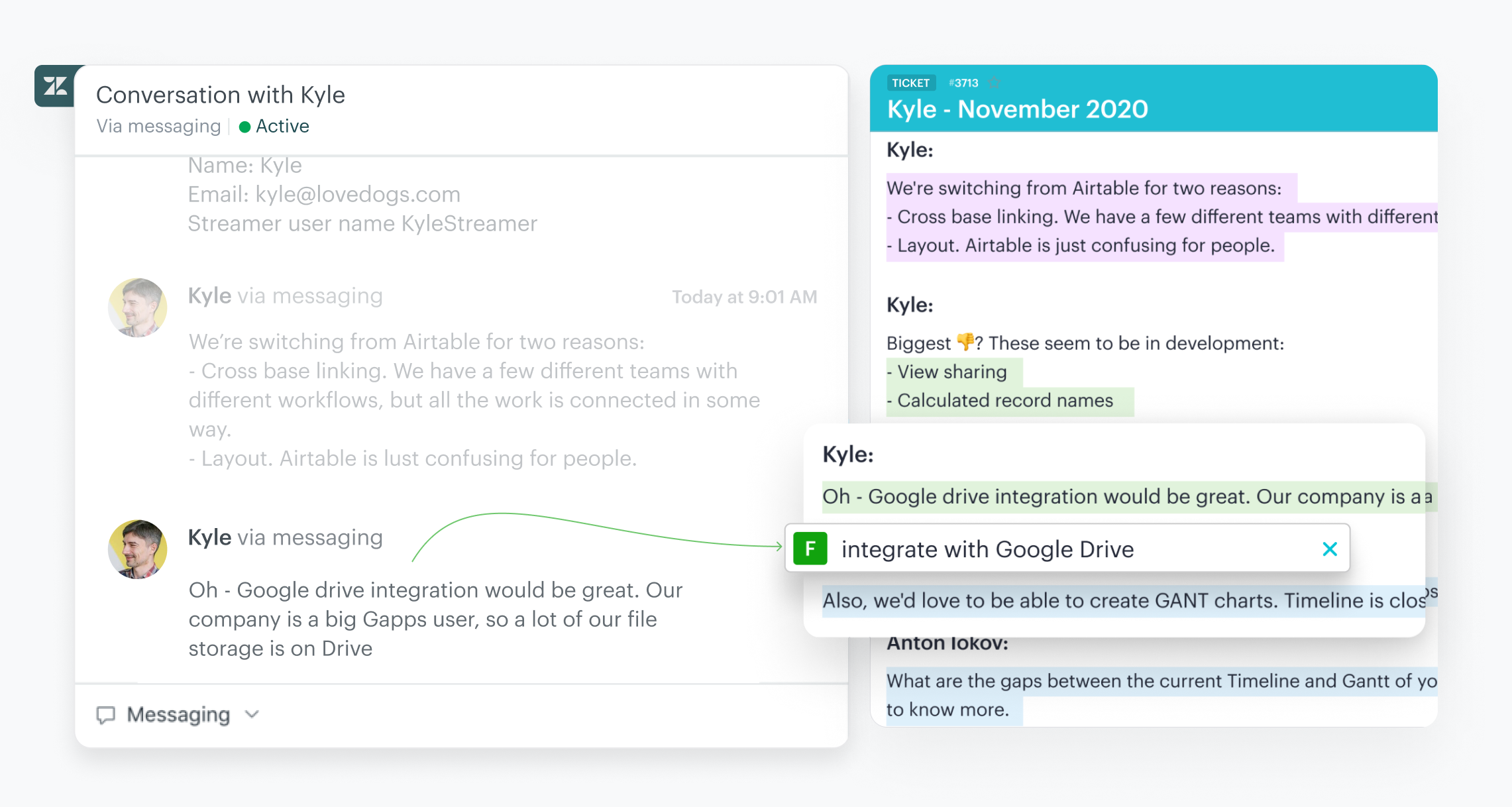Click the green Active status dot
1512x807 pixels.
coord(244,127)
